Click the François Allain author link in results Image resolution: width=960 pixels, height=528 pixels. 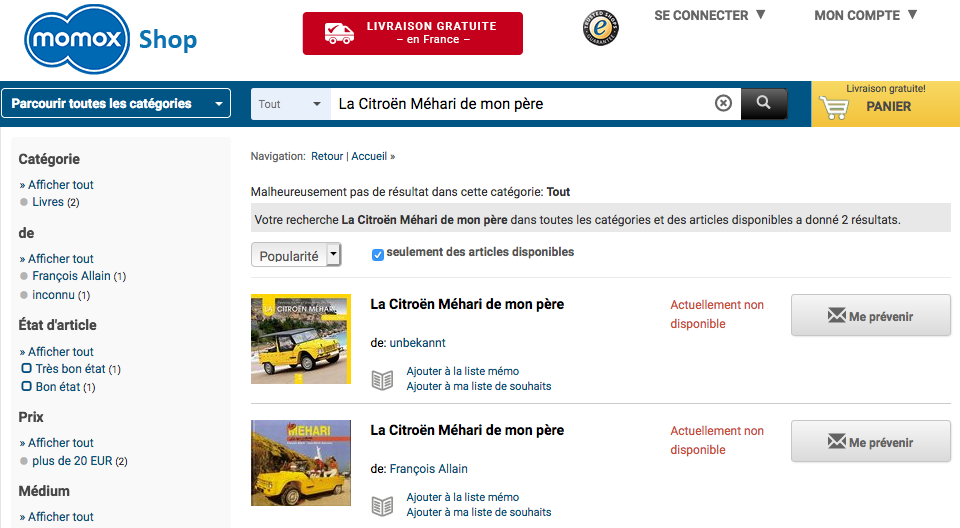tap(429, 469)
